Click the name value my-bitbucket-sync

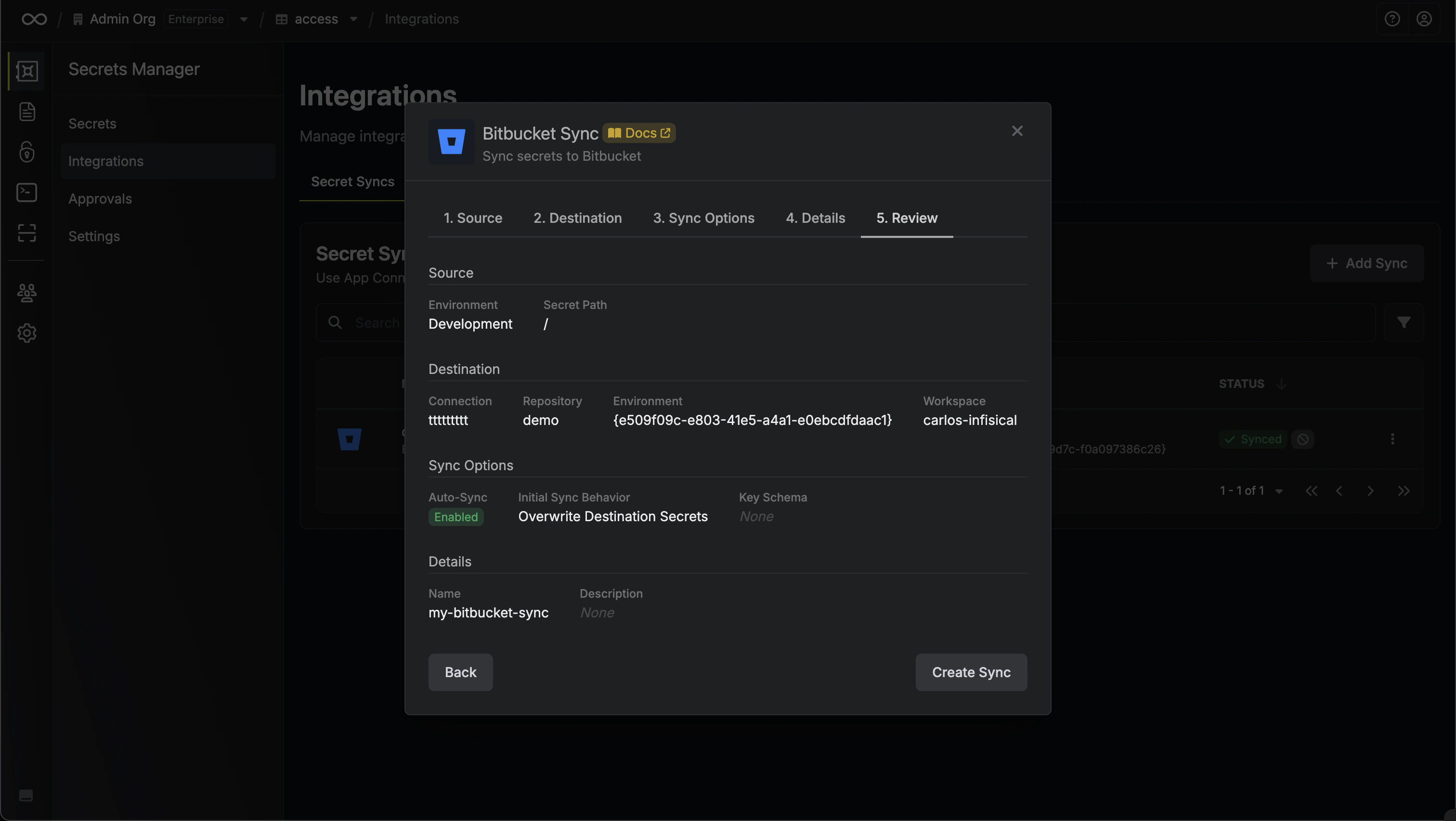(x=488, y=613)
